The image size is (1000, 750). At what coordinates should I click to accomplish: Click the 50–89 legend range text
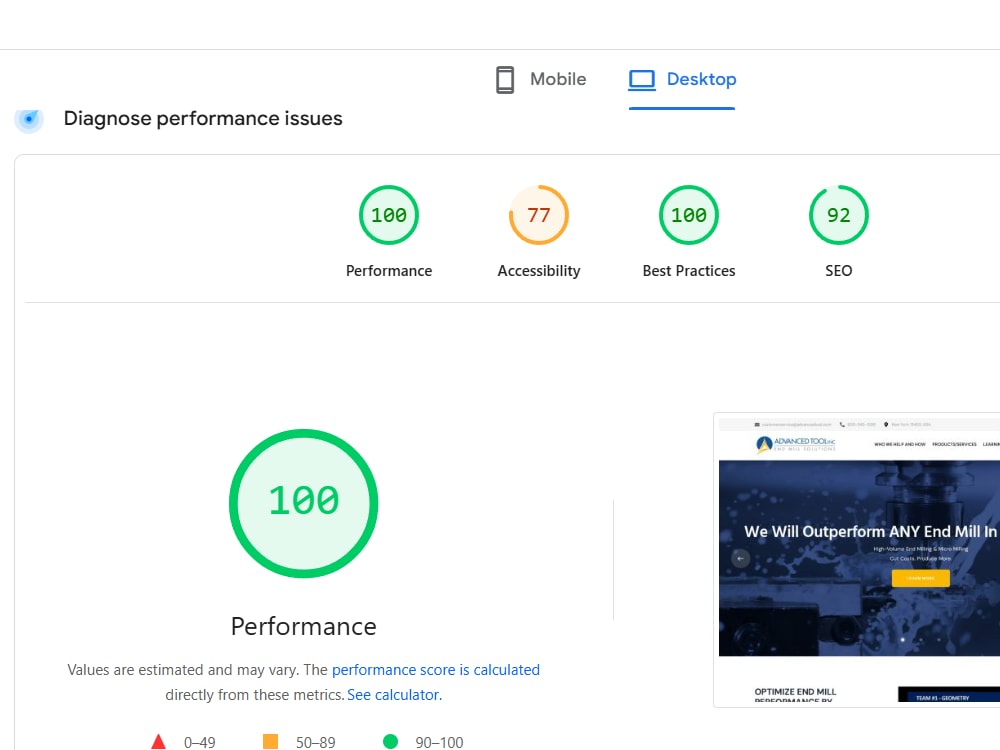[315, 742]
